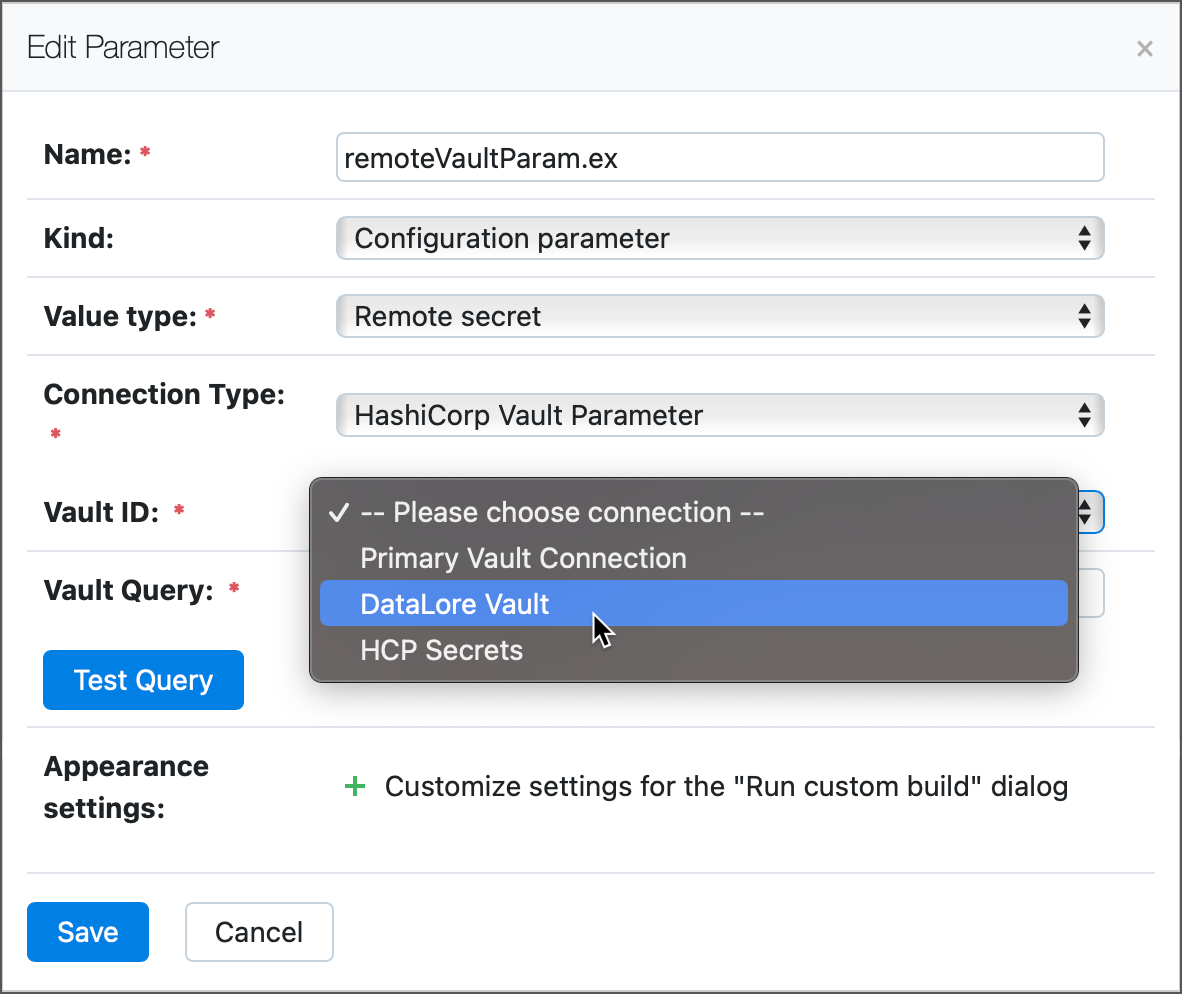The width and height of the screenshot is (1182, 994).
Task: Close the Edit Parameter dialog
Action: (x=1144, y=48)
